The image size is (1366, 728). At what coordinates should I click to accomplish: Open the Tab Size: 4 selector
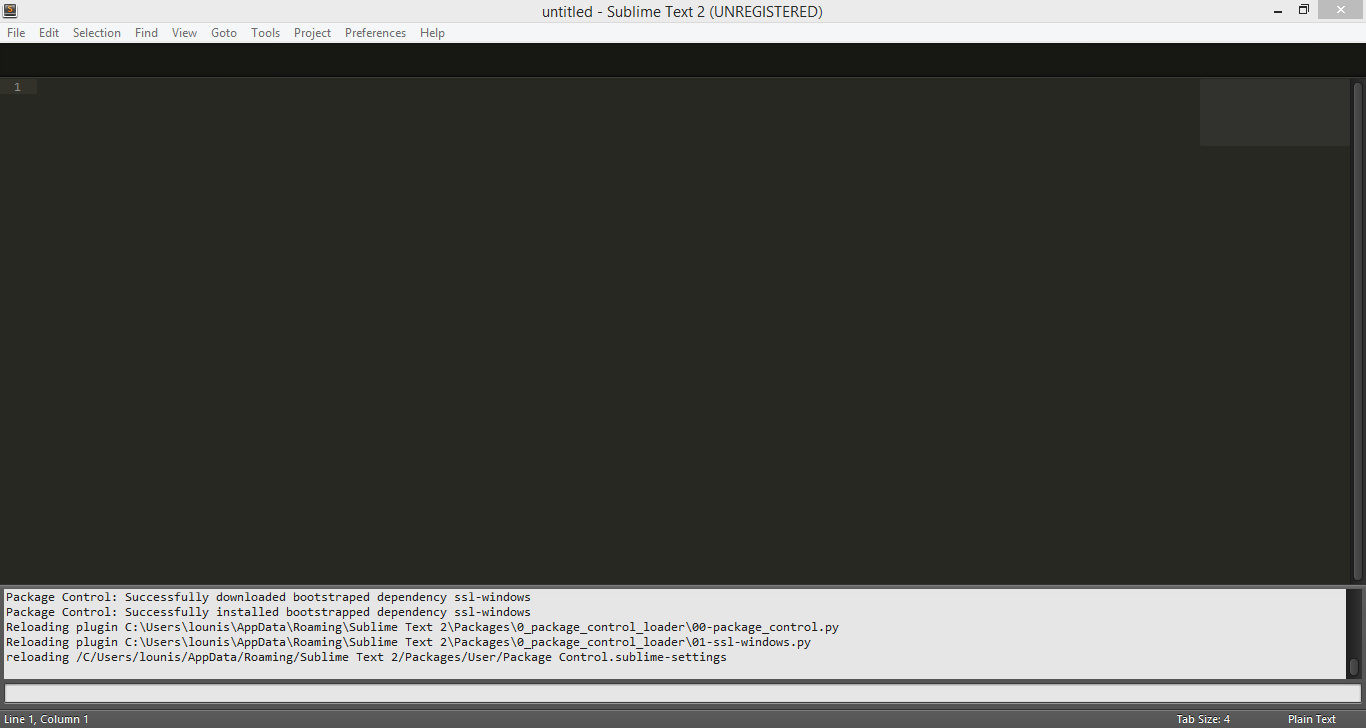point(1203,719)
